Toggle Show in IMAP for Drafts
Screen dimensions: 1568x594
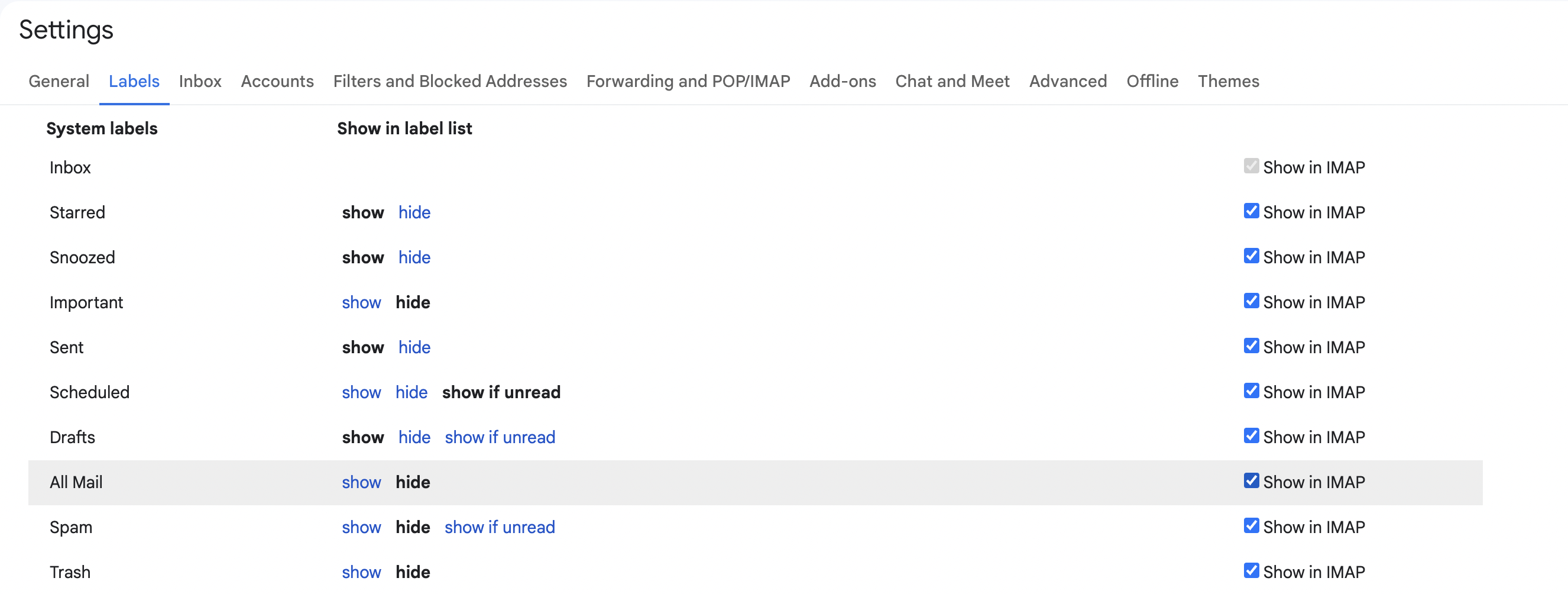pos(1251,435)
